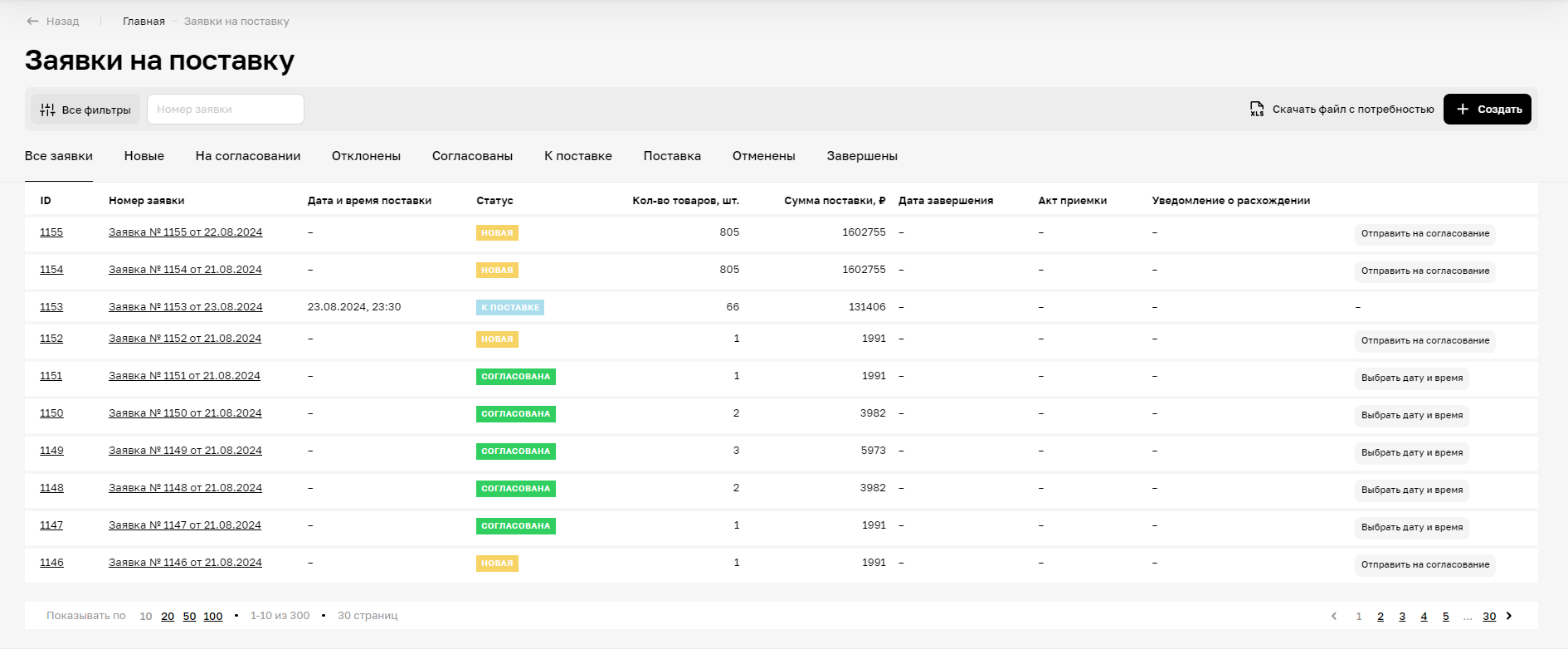Switch to the Поставка tab
The image size is (1568, 649).
pos(672,156)
